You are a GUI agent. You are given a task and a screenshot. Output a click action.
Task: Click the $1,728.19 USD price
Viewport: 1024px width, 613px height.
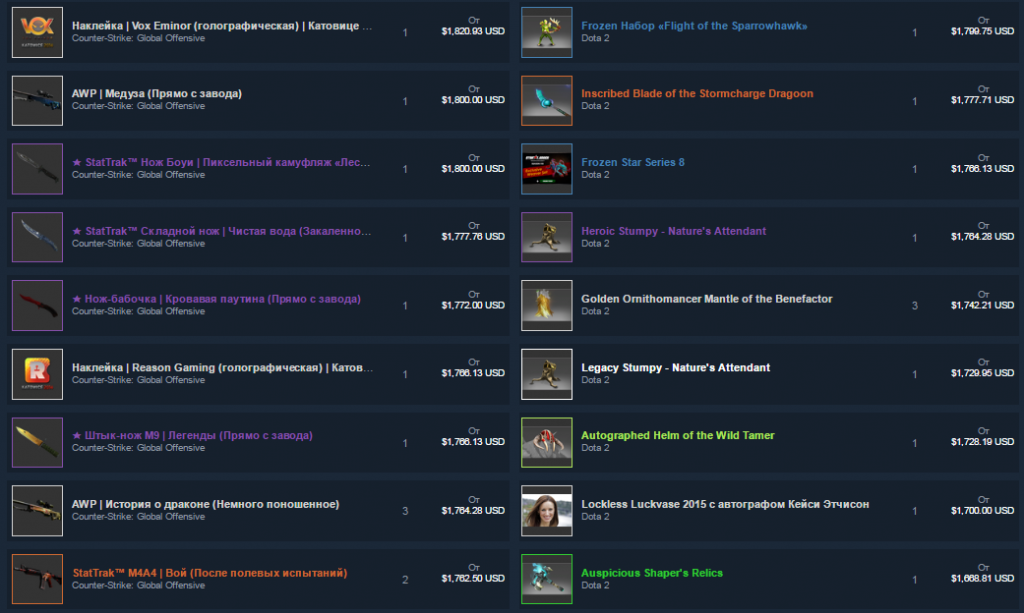click(x=982, y=442)
